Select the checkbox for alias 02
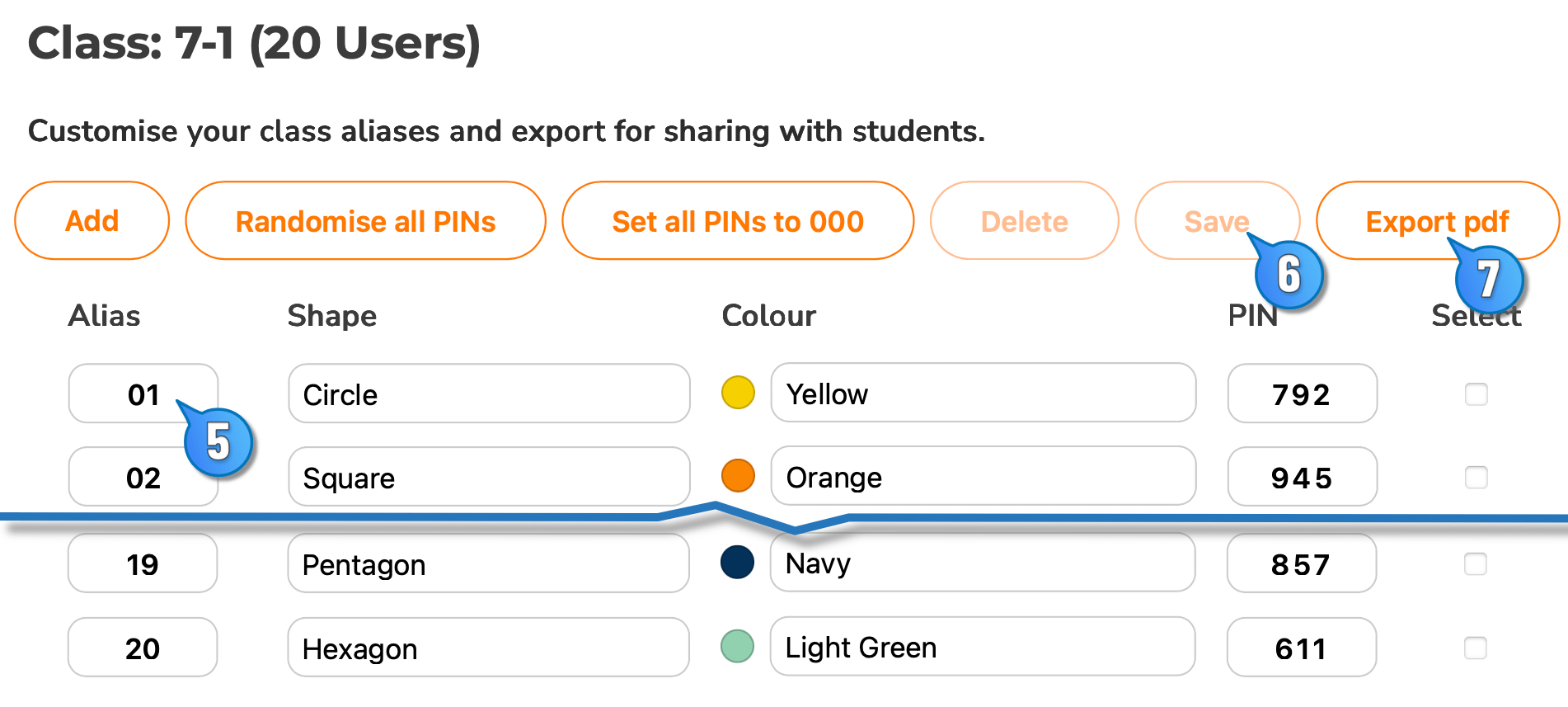 point(1476,478)
